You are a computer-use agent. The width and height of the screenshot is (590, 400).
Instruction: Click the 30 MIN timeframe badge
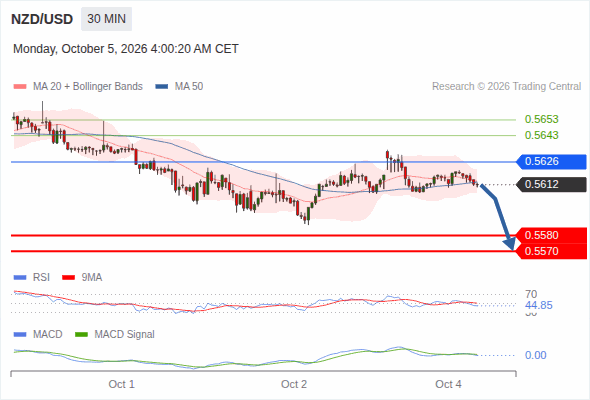tap(106, 19)
